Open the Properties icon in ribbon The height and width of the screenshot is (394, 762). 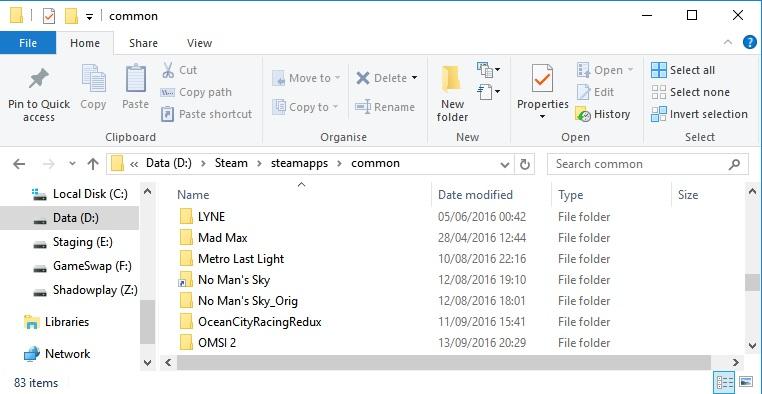pyautogui.click(x=542, y=80)
